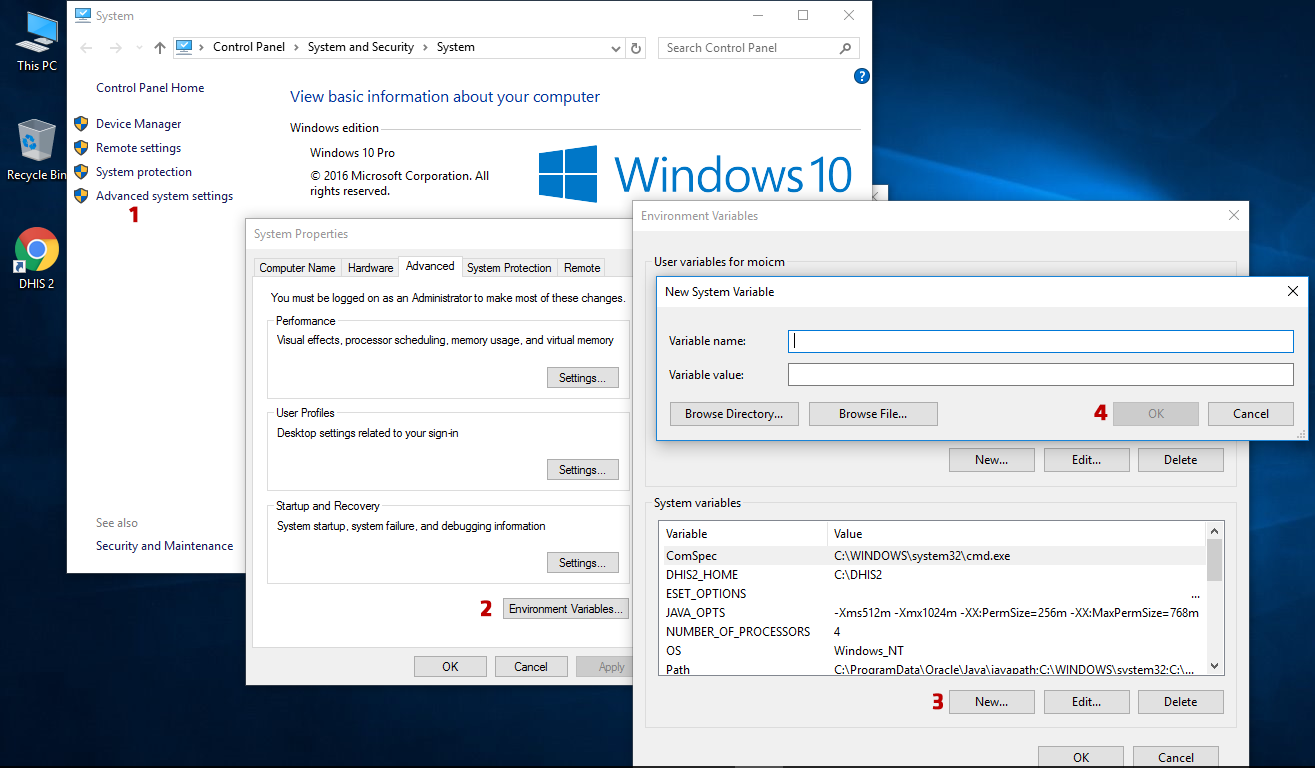Click Edit under User variables

1087,460
